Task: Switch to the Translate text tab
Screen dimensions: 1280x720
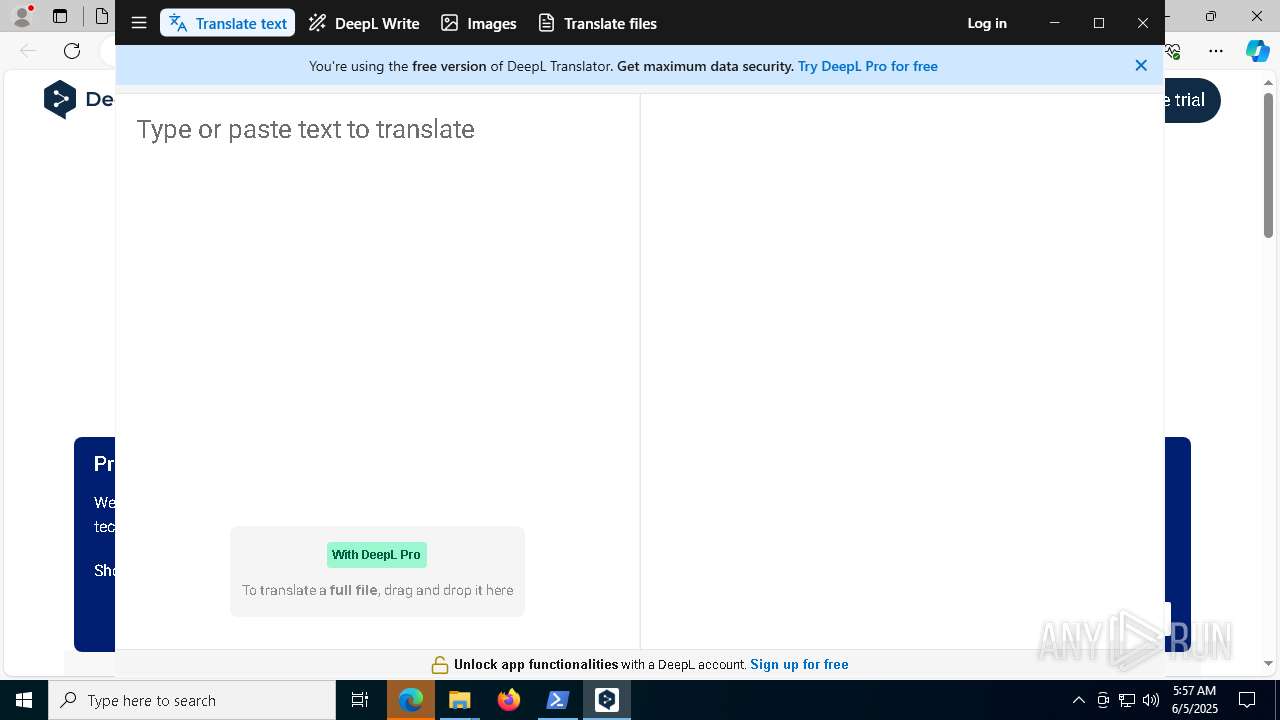Action: pyautogui.click(x=228, y=23)
